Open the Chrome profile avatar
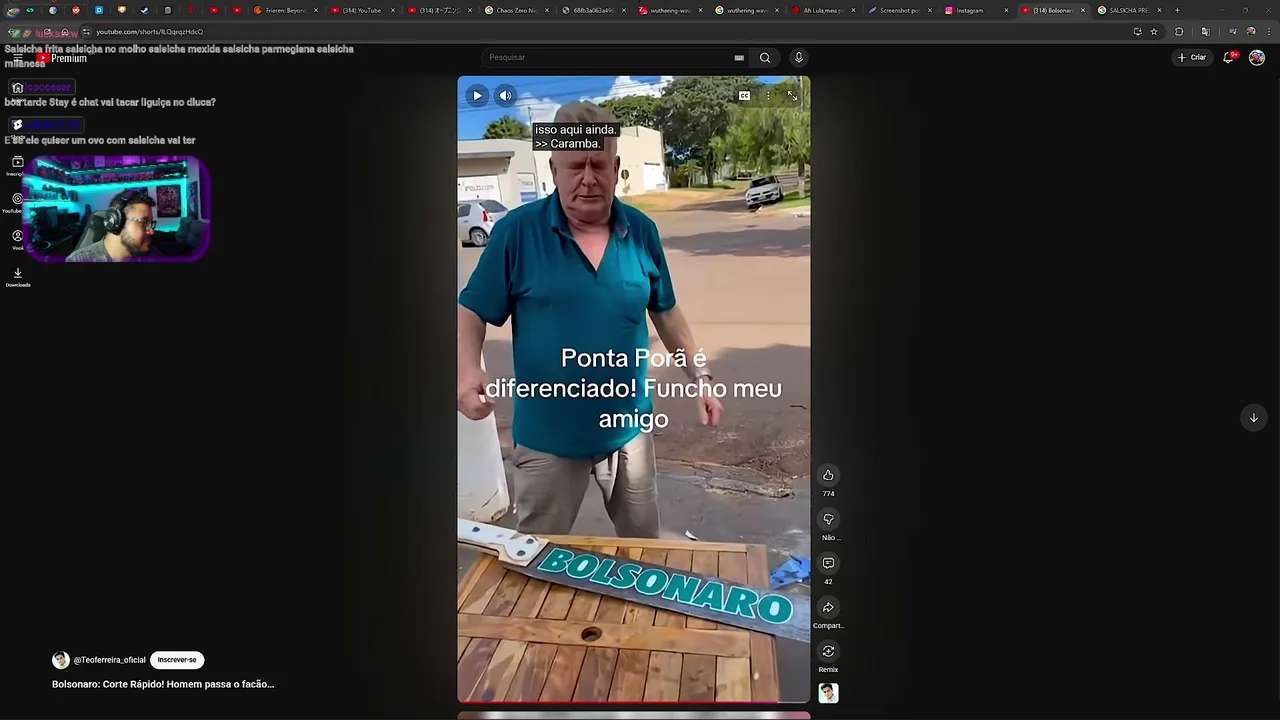Viewport: 1280px width, 720px height. click(1251, 32)
